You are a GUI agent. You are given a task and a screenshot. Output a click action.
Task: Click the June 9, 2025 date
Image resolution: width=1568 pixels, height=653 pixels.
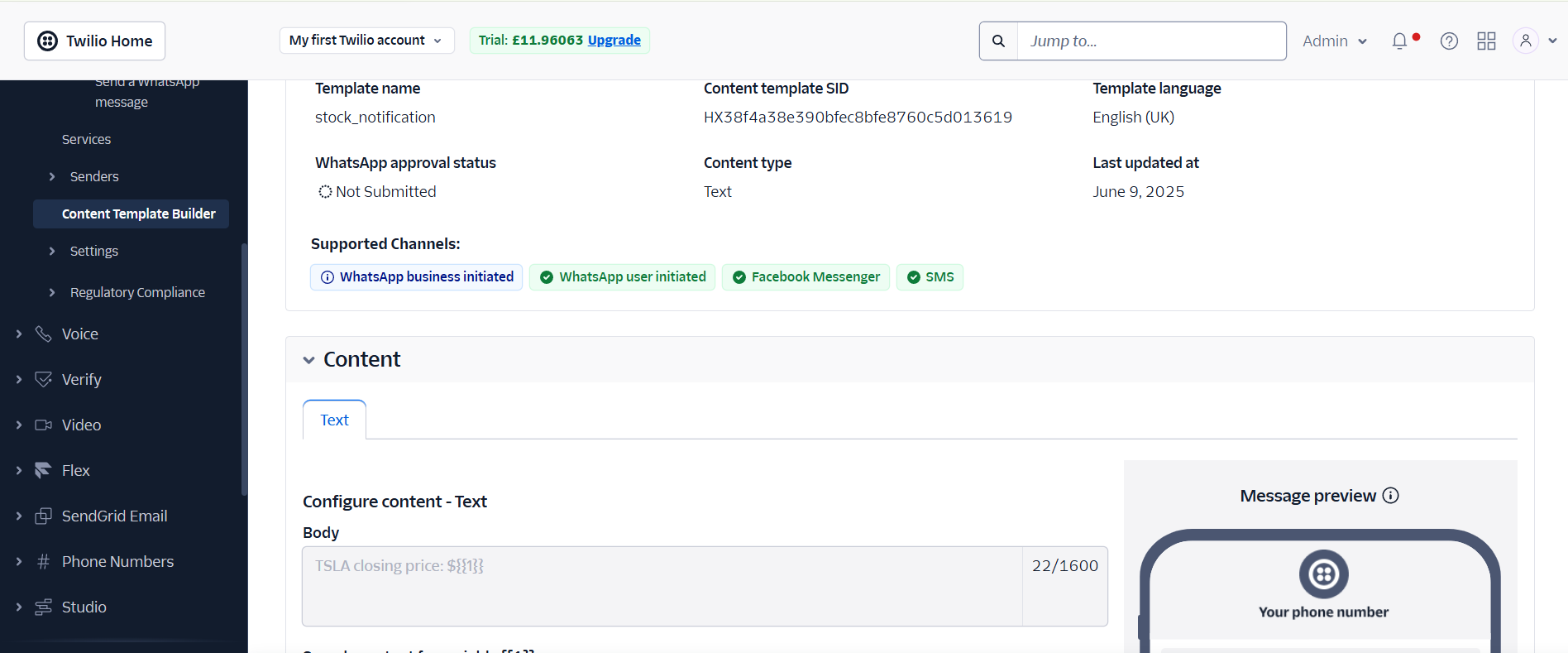coord(1138,191)
